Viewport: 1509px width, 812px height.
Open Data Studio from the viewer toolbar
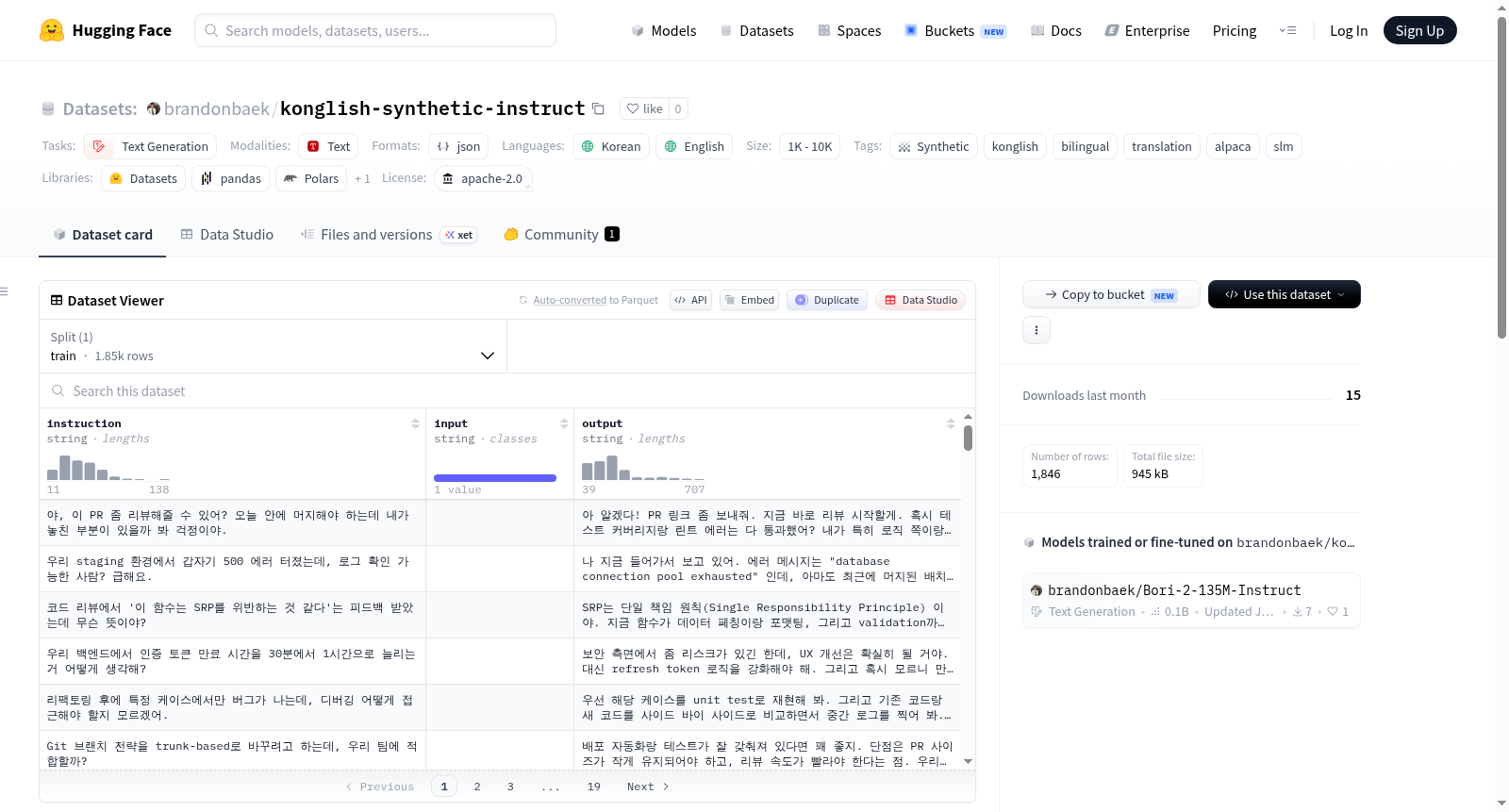pos(920,300)
